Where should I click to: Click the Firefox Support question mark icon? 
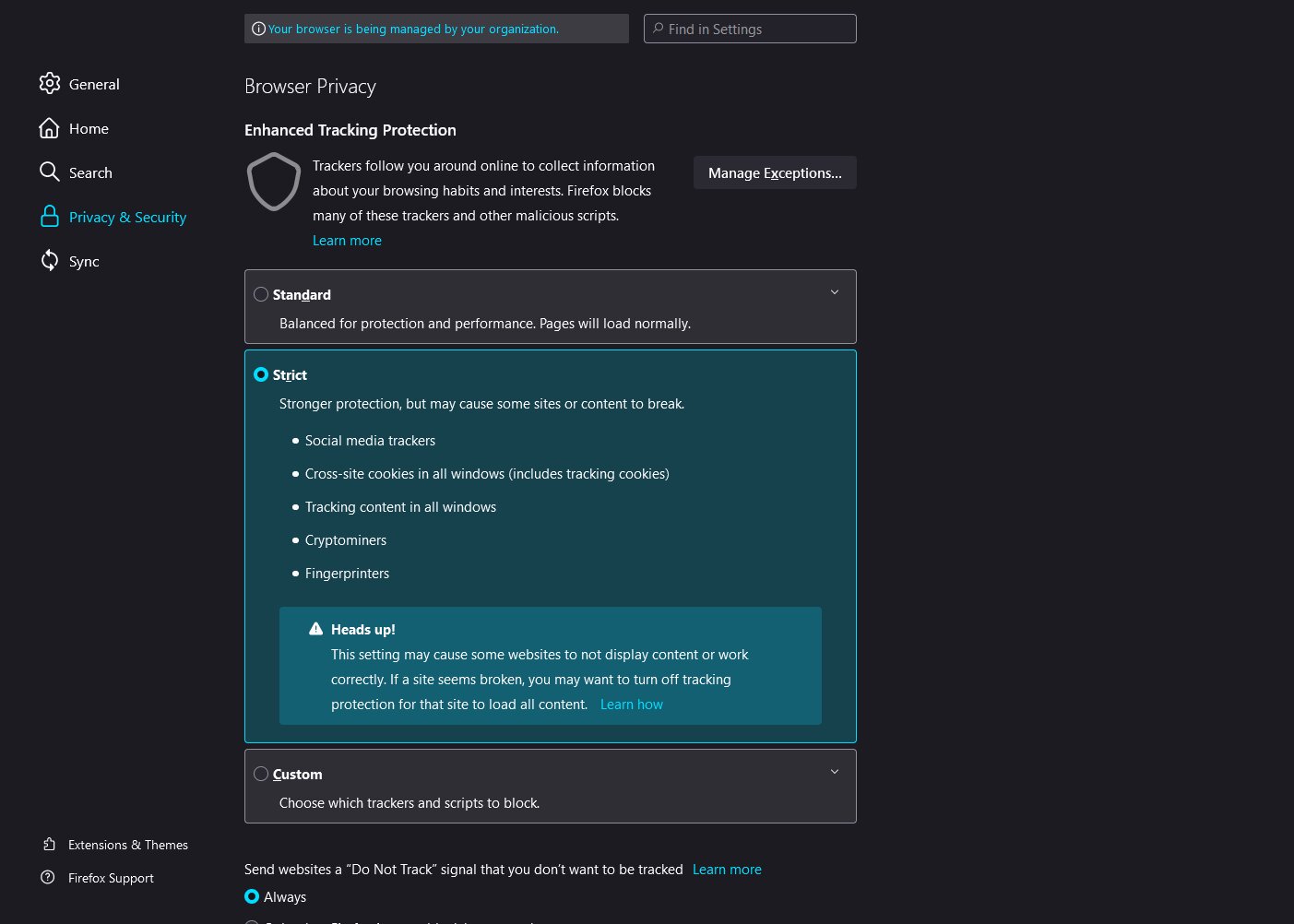[x=48, y=878]
